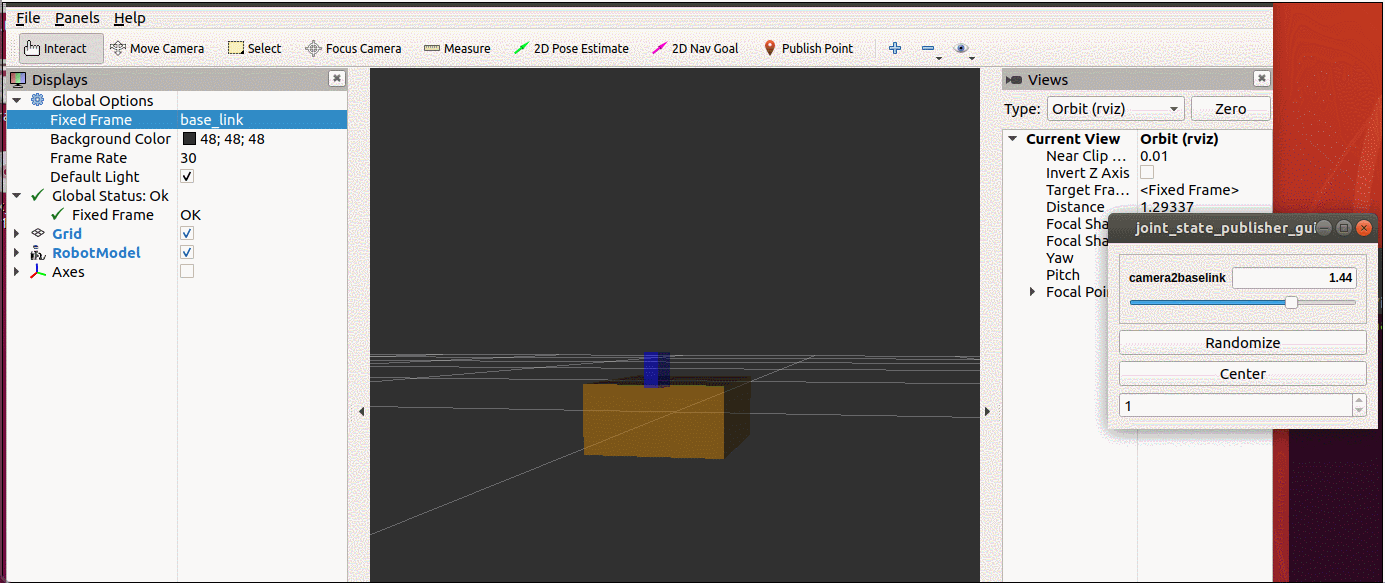Expand the RobotModel display properties
Screen dimensions: 1385x583
[16, 253]
